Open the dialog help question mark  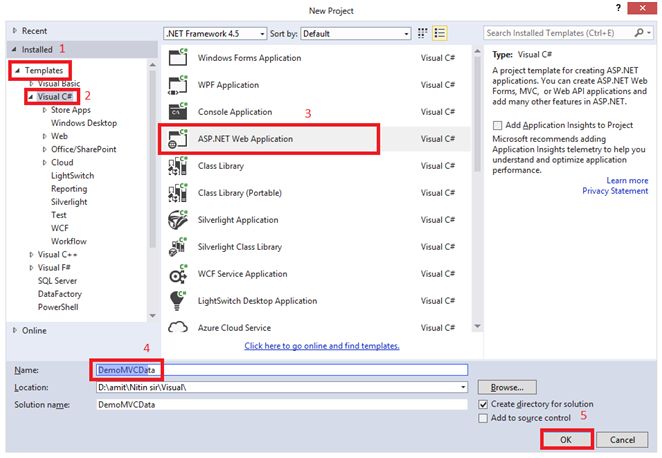point(618,8)
